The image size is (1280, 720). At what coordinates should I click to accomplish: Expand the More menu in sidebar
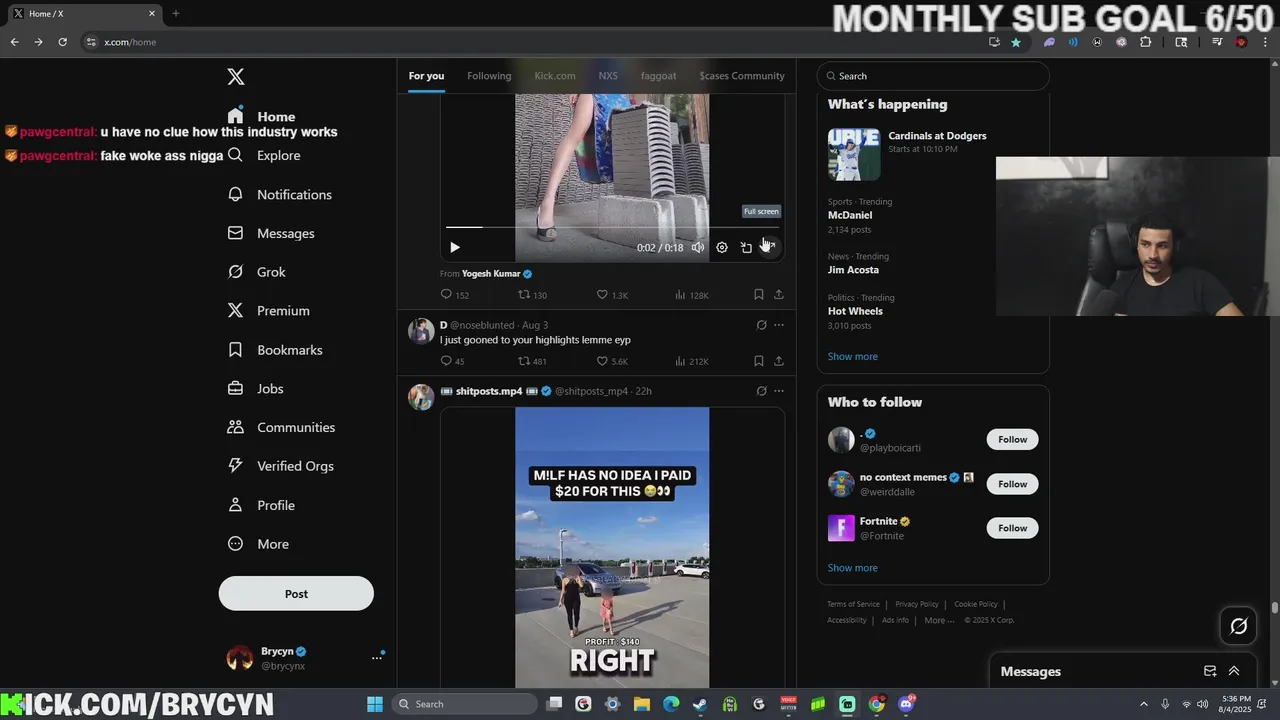[x=258, y=544]
